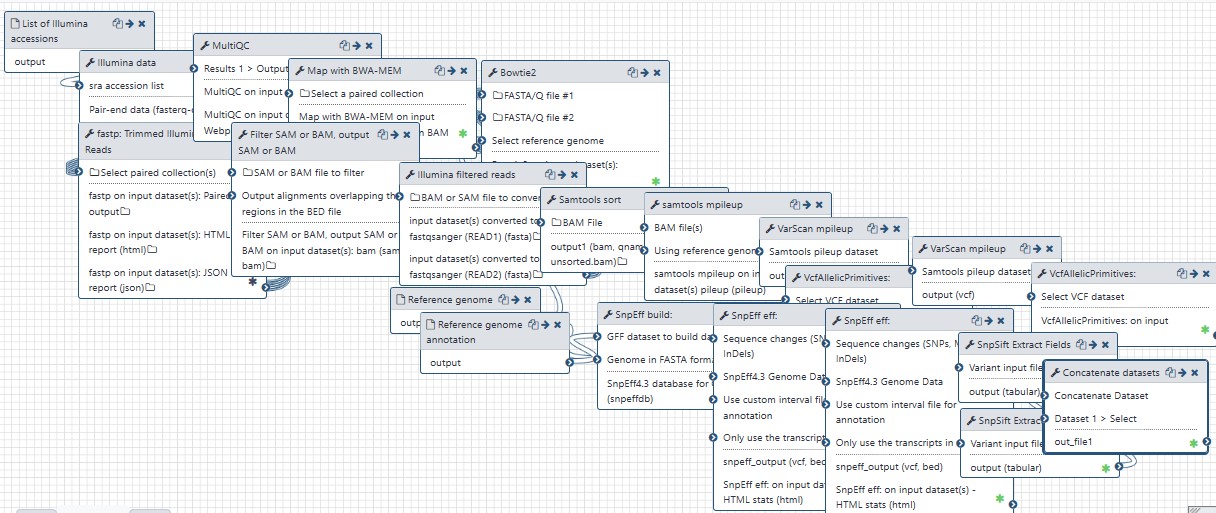This screenshot has height=513, width=1216.
Task: Duplicate the SnpSift Extract Fields node
Action: (1081, 345)
